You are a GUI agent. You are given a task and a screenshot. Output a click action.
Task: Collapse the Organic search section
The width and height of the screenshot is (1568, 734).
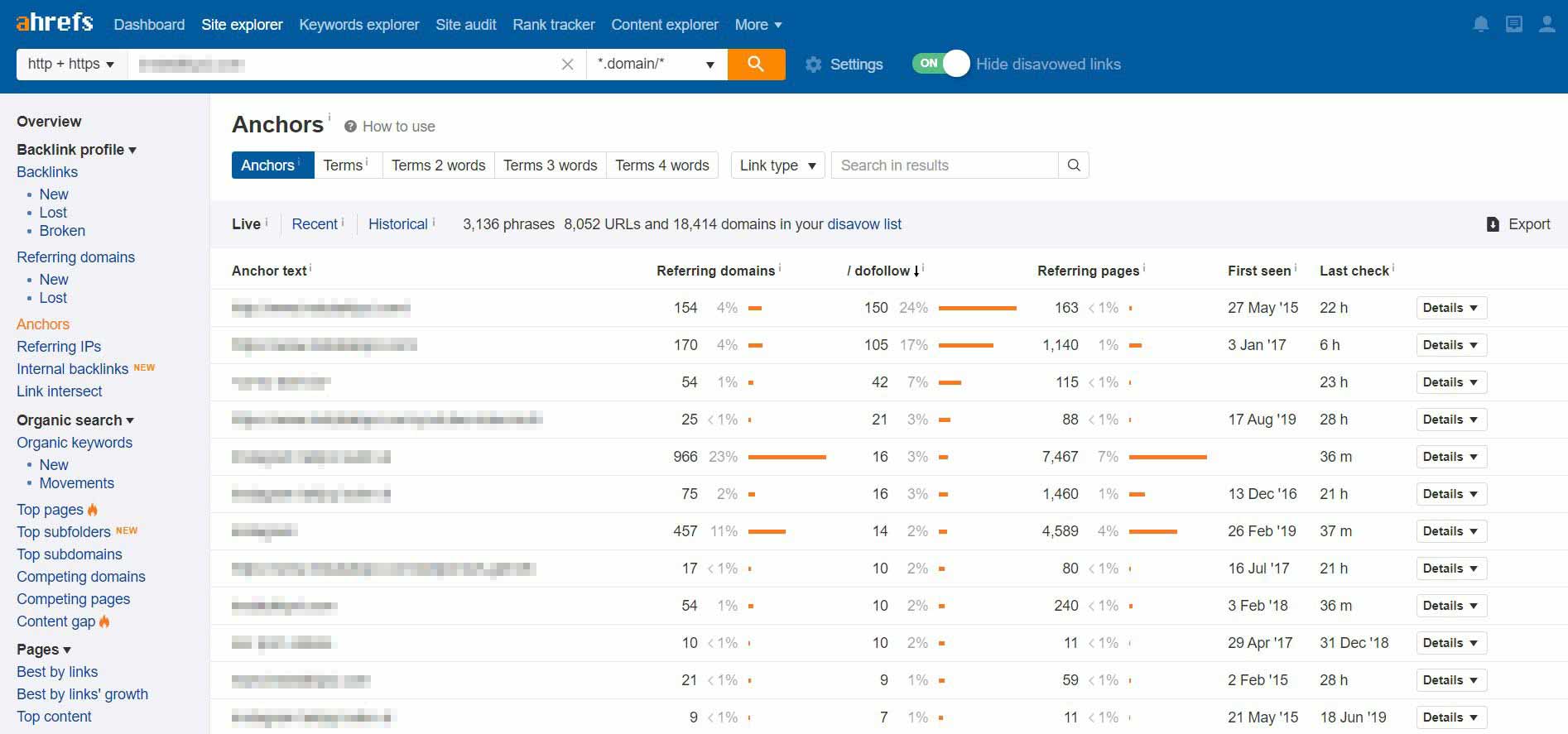75,420
